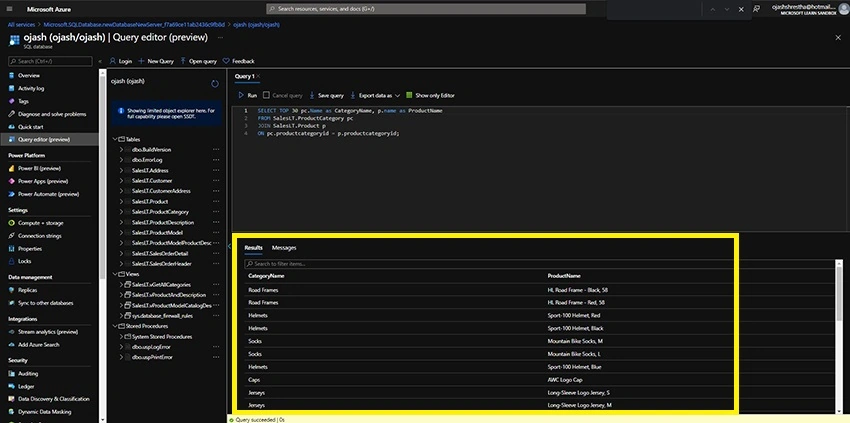Follow the All services breadcrumb link
Viewport: 850px width, 423px height.
pyautogui.click(x=21, y=24)
